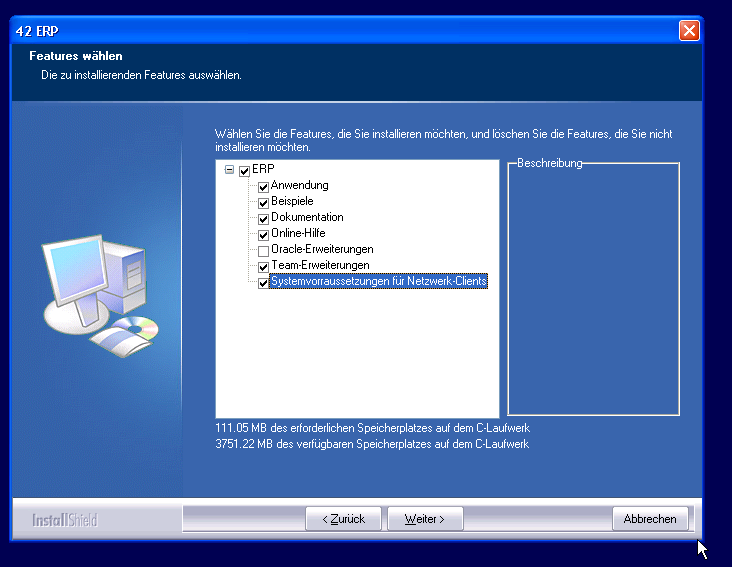Enable the Oracle-Erweiterungen checkbox
732x567 pixels.
coord(263,251)
